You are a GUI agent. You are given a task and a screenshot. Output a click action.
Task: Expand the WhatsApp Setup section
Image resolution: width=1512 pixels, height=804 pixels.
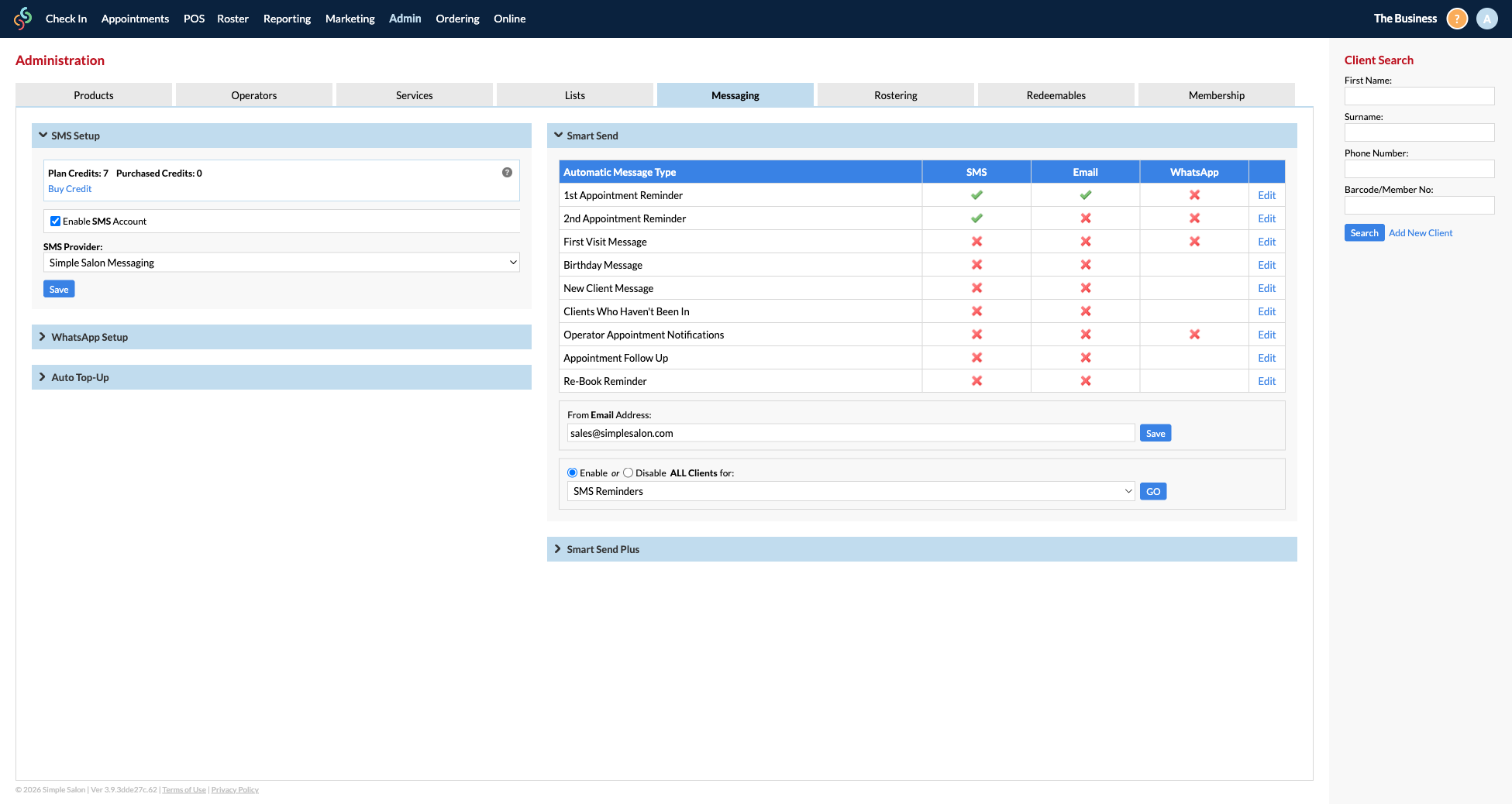tap(89, 336)
